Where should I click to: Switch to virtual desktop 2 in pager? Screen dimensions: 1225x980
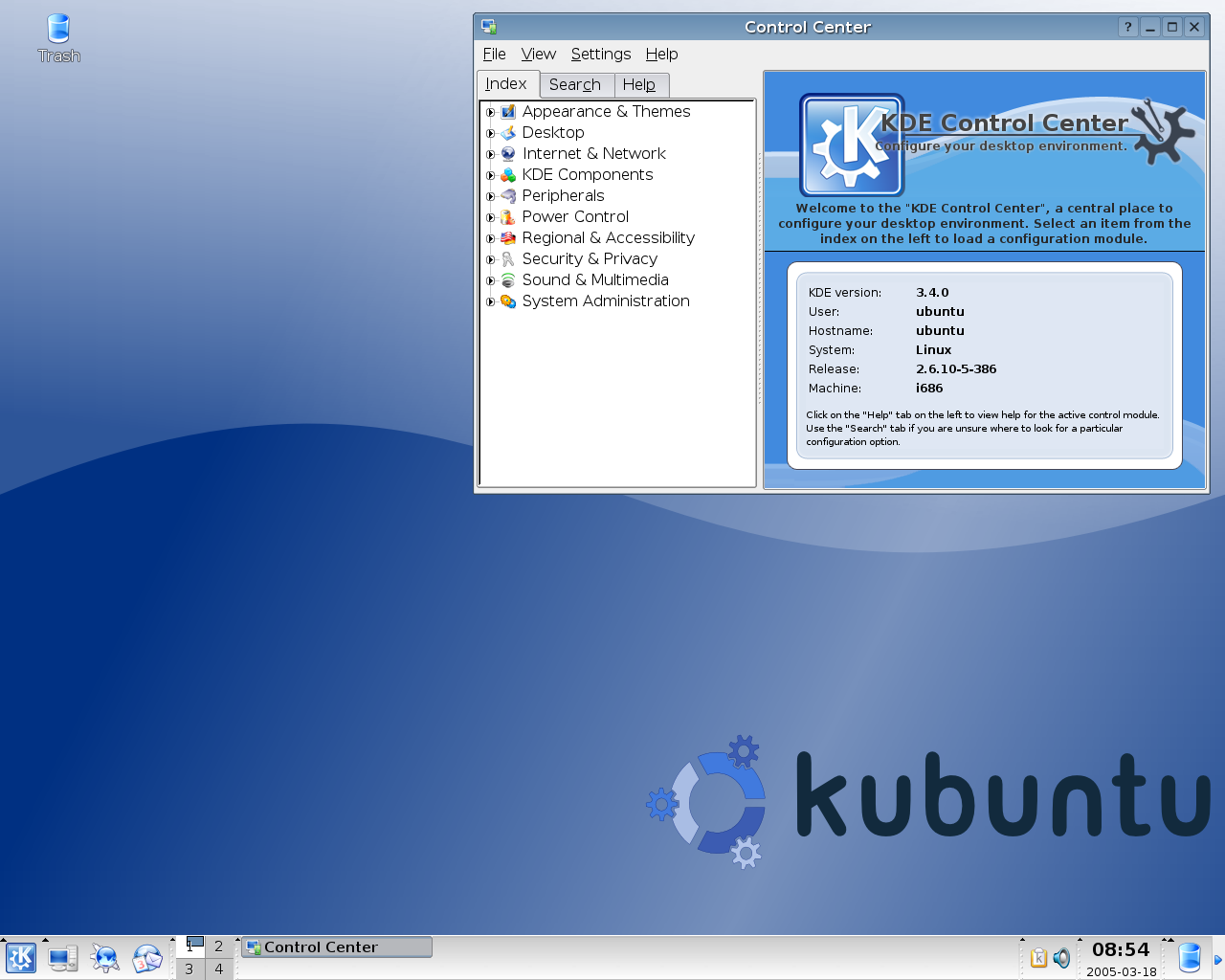pos(219,946)
